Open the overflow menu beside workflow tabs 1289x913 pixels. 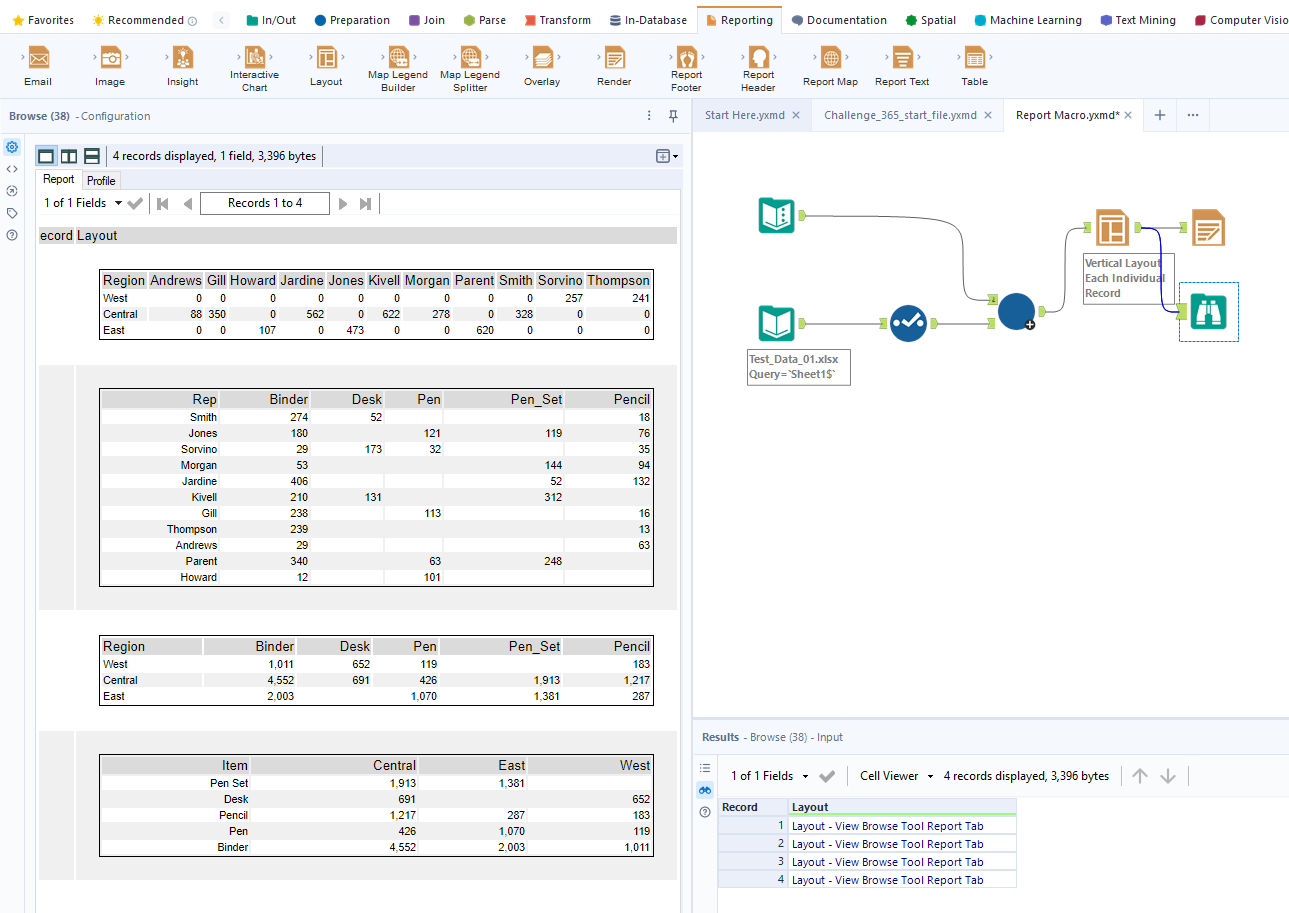click(x=1193, y=115)
